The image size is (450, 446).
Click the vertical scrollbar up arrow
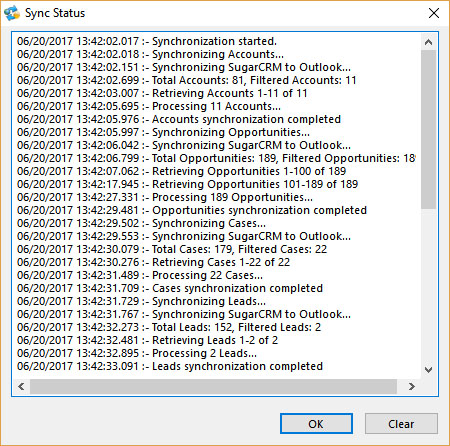click(428, 42)
